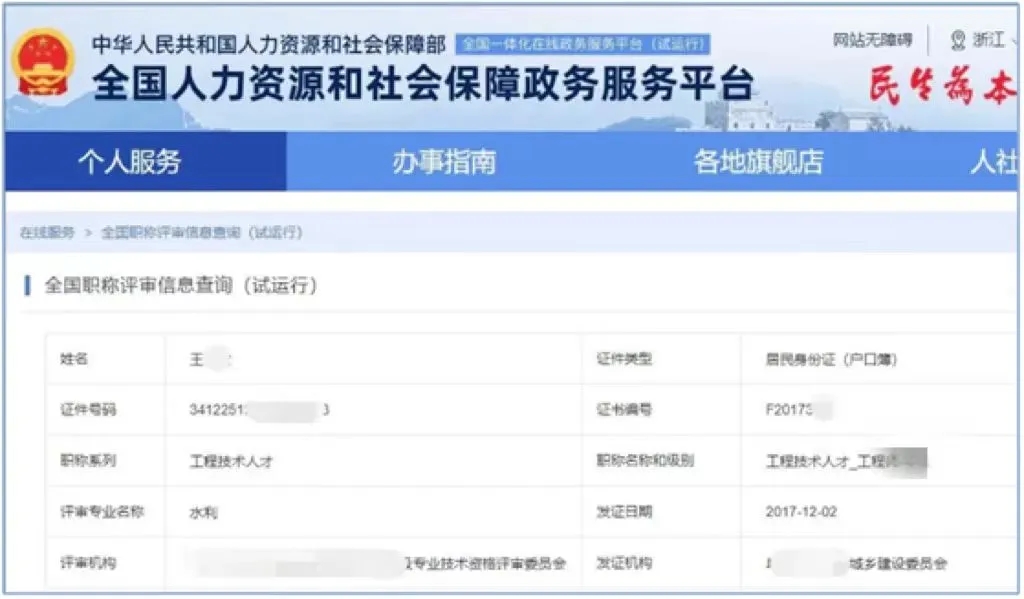1024x599 pixels.
Task: Click the 发证日期 label cell
Action: click(x=662, y=511)
